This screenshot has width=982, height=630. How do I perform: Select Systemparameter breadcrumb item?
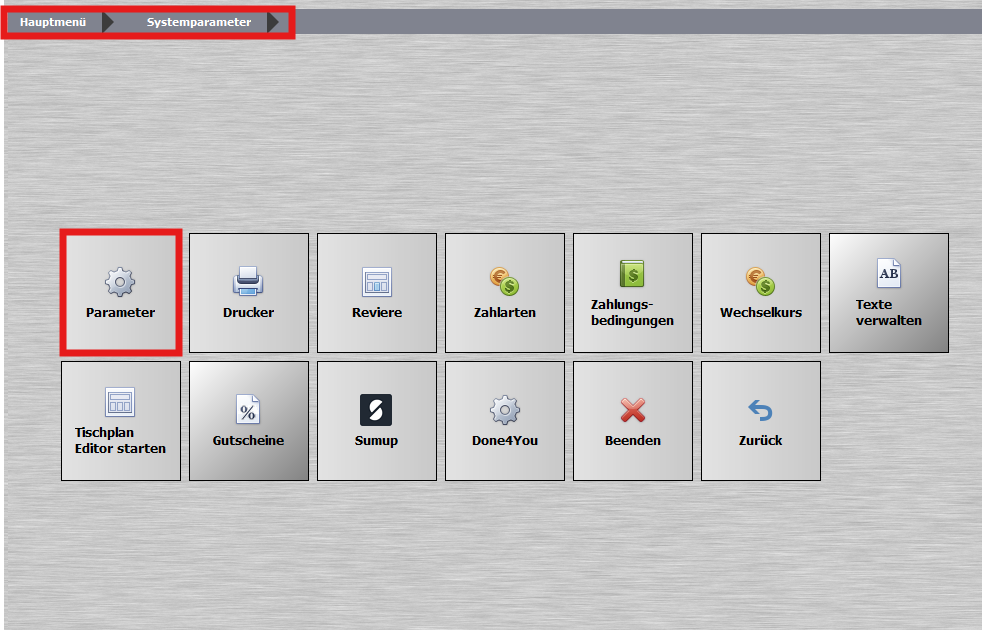(x=199, y=22)
